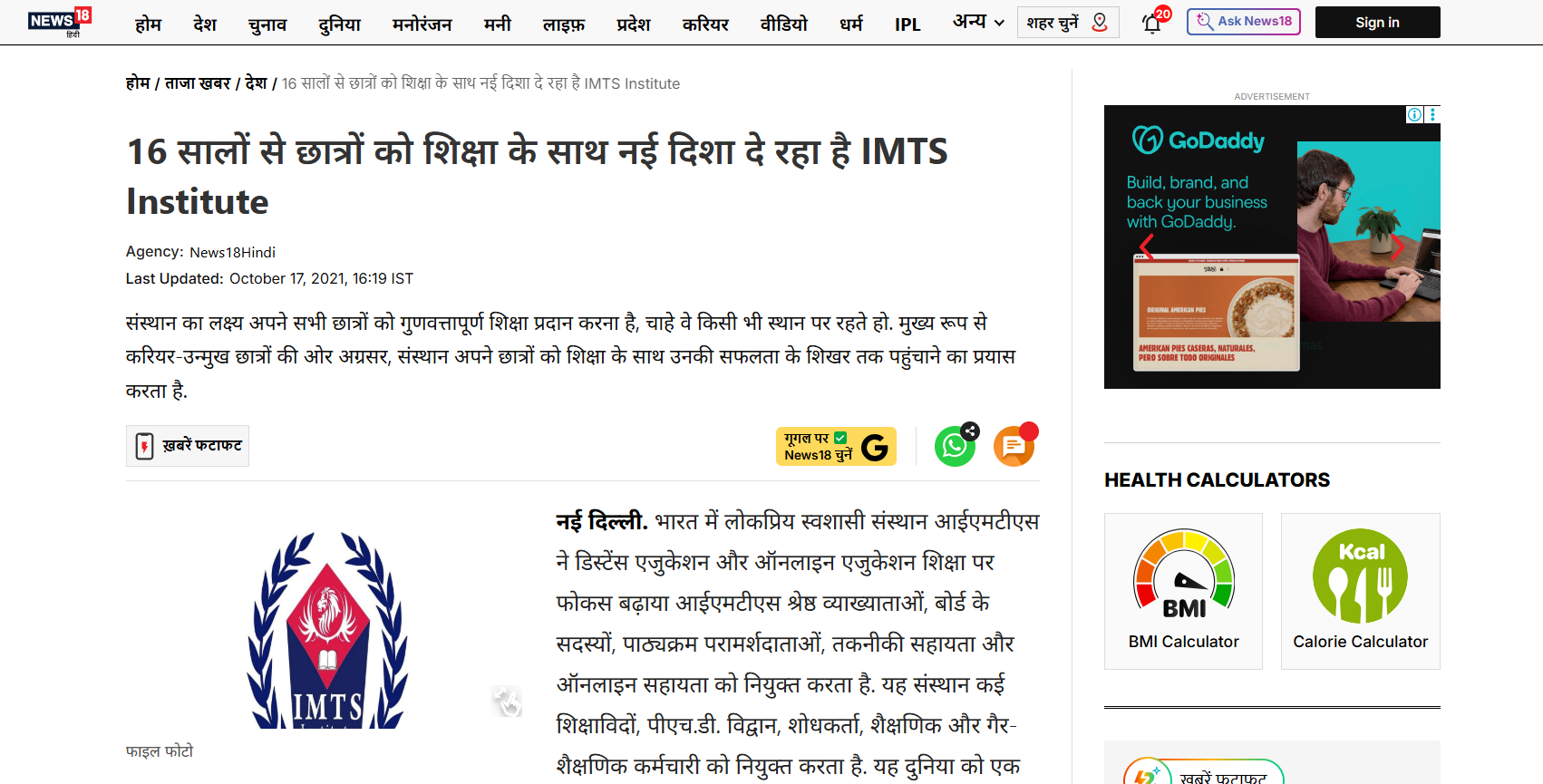Open the धर्म menu item
This screenshot has width=1543, height=784.
coord(851,24)
